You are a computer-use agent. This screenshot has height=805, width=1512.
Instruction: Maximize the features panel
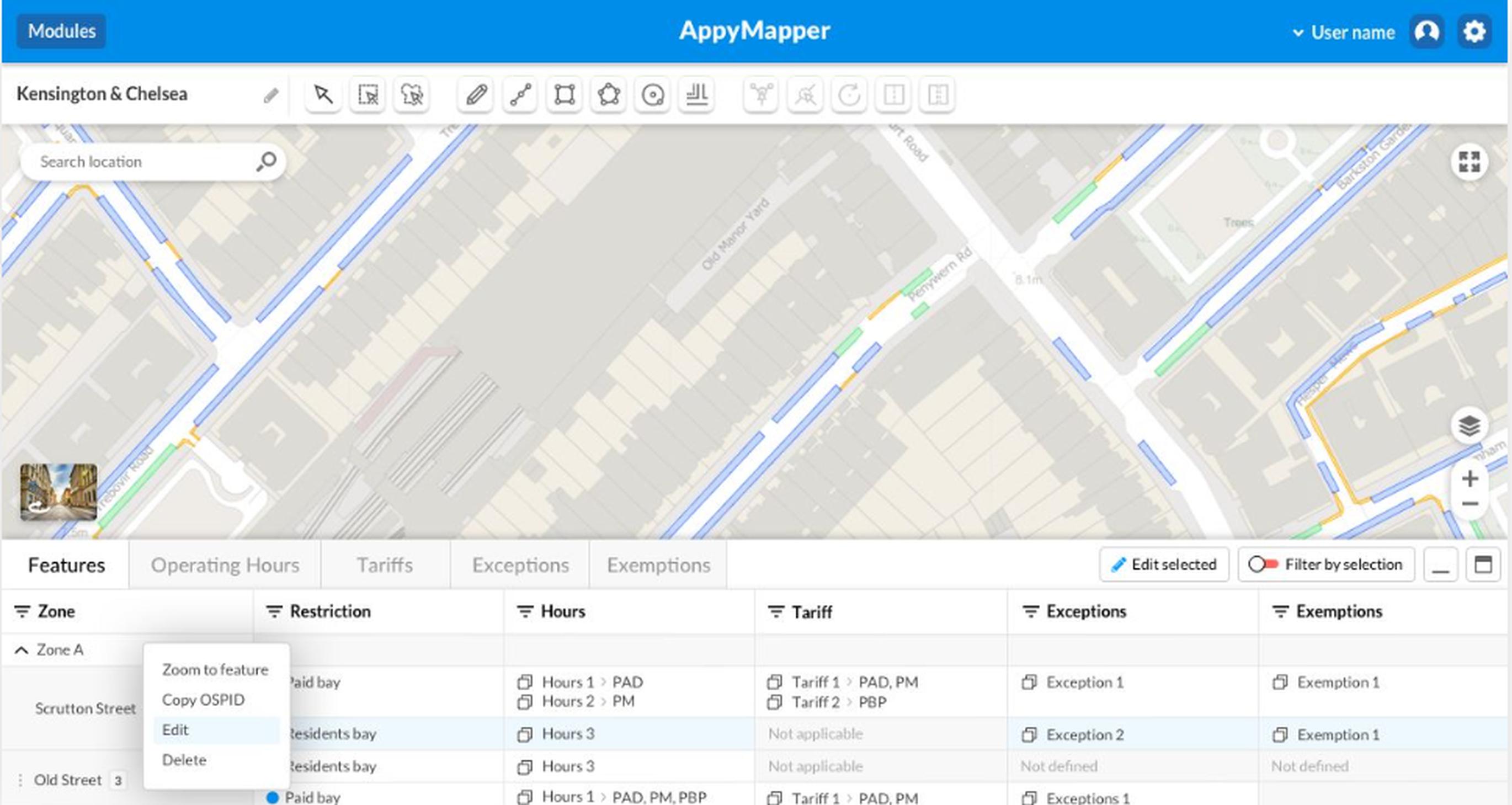click(1483, 564)
